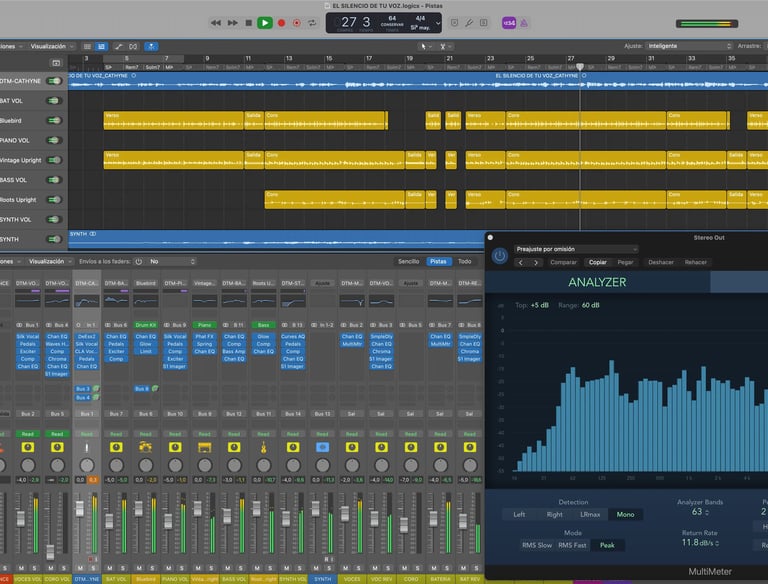This screenshot has width=768, height=584.
Task: Click the drum kit instrument icon in mixer
Action: tap(145, 446)
